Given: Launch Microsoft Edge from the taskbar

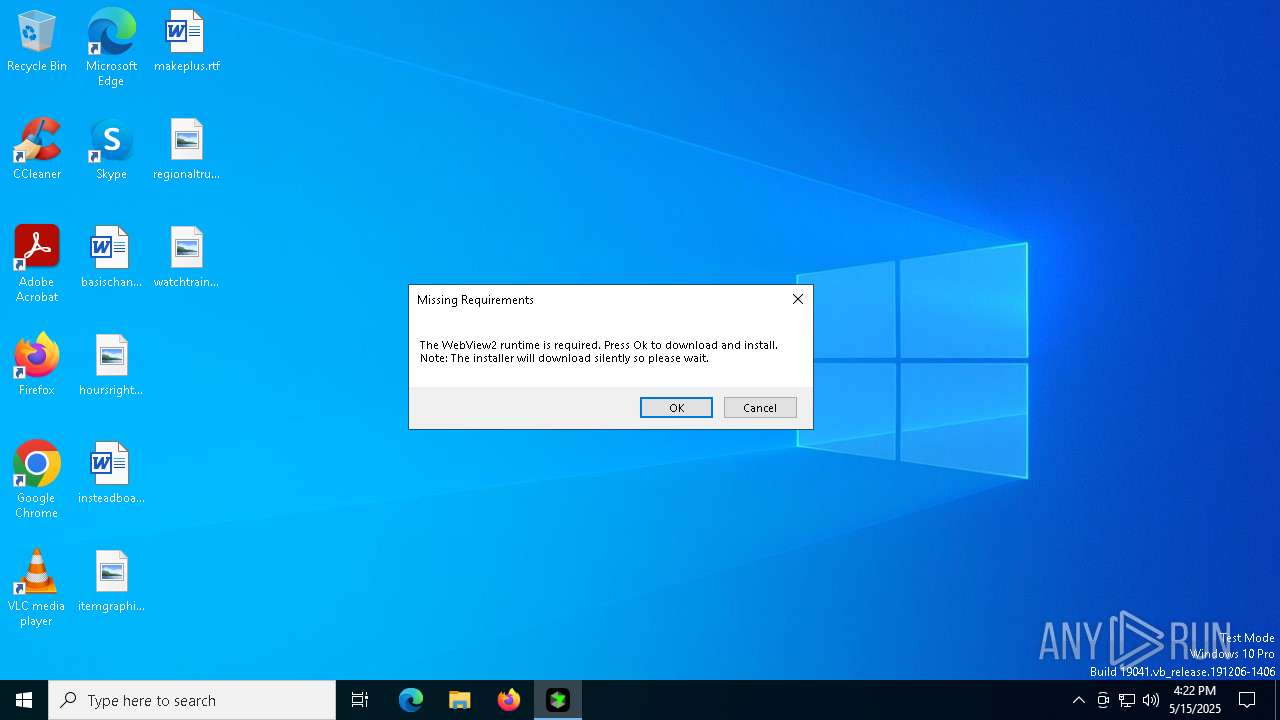Looking at the screenshot, I should [x=411, y=700].
